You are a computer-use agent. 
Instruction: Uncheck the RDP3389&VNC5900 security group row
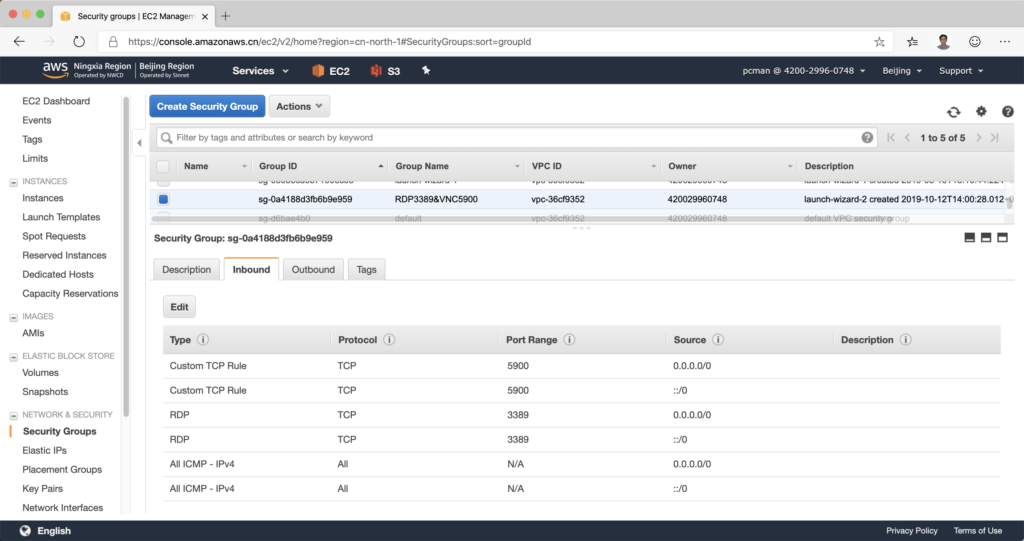pyautogui.click(x=163, y=199)
